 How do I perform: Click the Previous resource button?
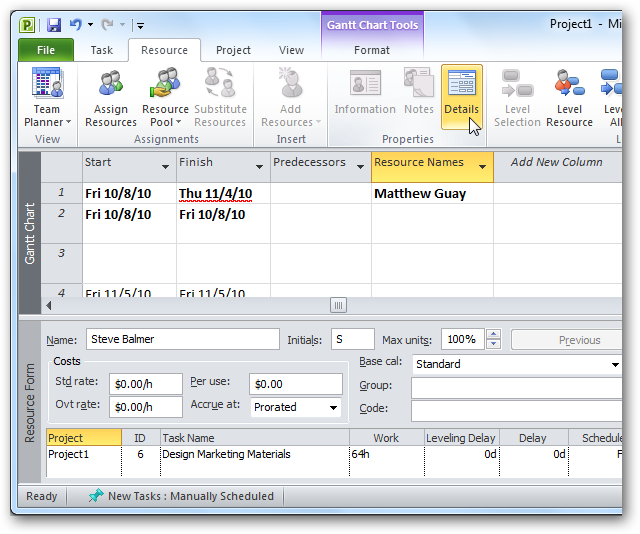pyautogui.click(x=567, y=340)
